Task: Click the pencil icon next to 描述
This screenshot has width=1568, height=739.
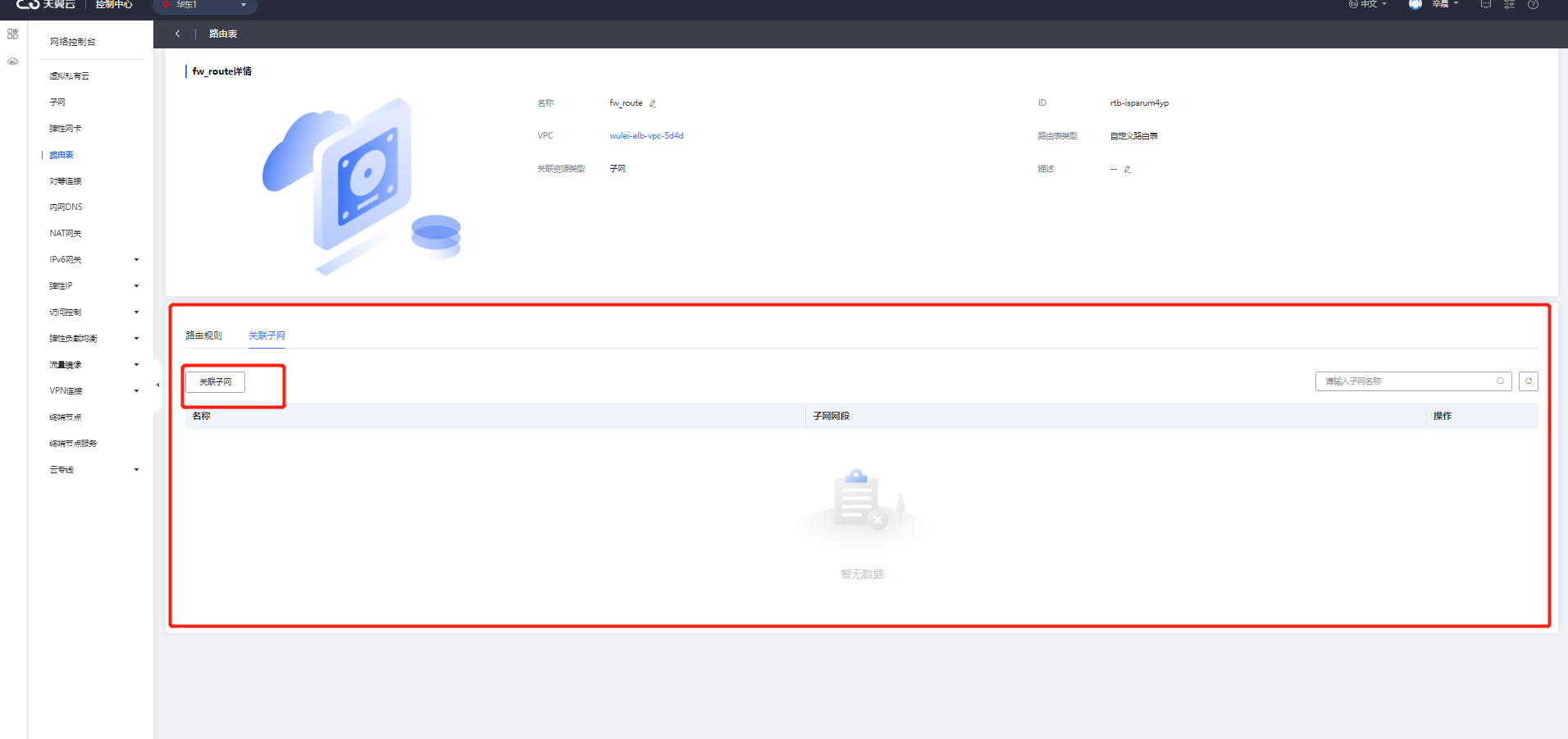Action: point(1128,169)
